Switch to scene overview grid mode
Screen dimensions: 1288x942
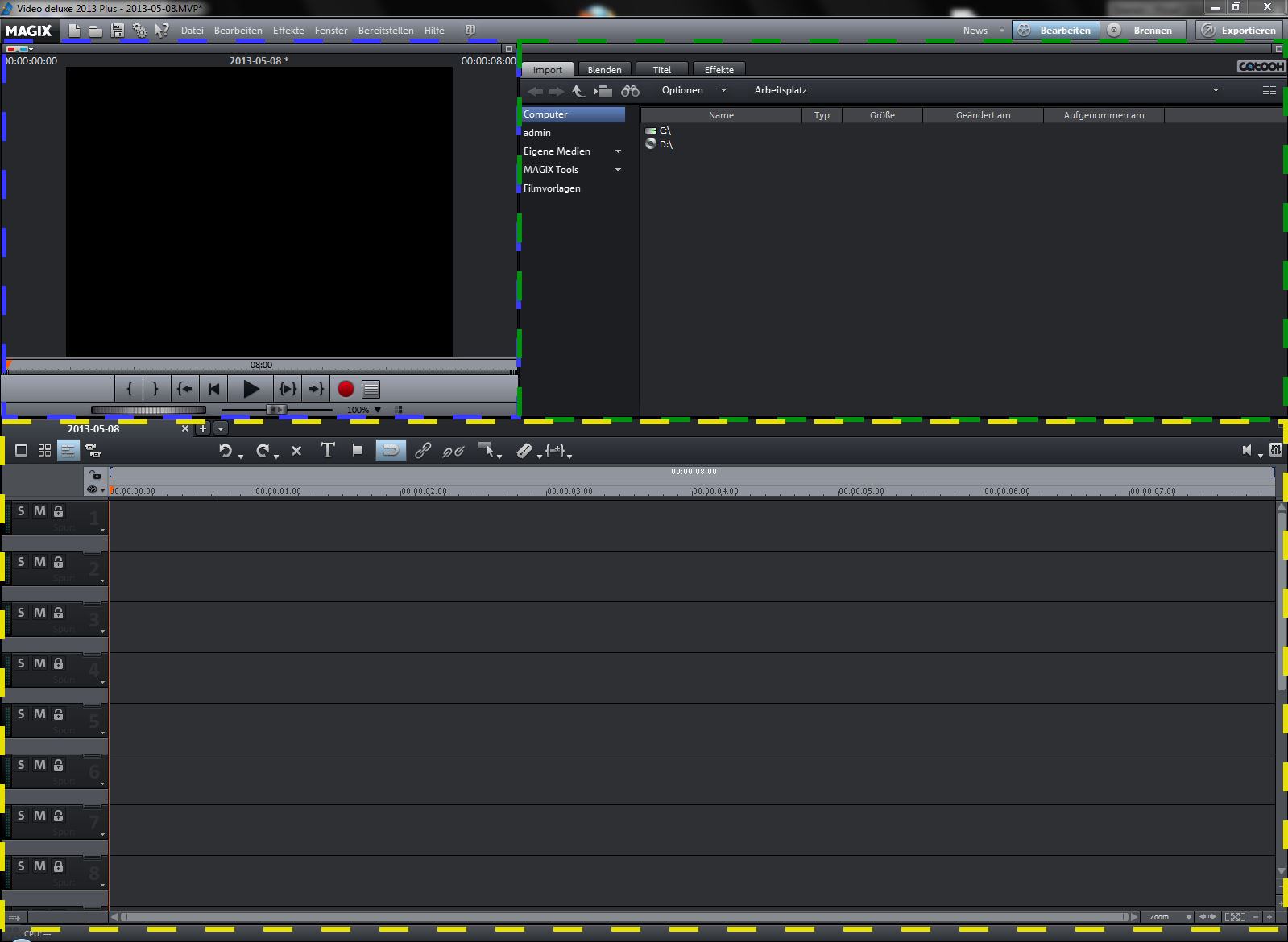[x=45, y=451]
